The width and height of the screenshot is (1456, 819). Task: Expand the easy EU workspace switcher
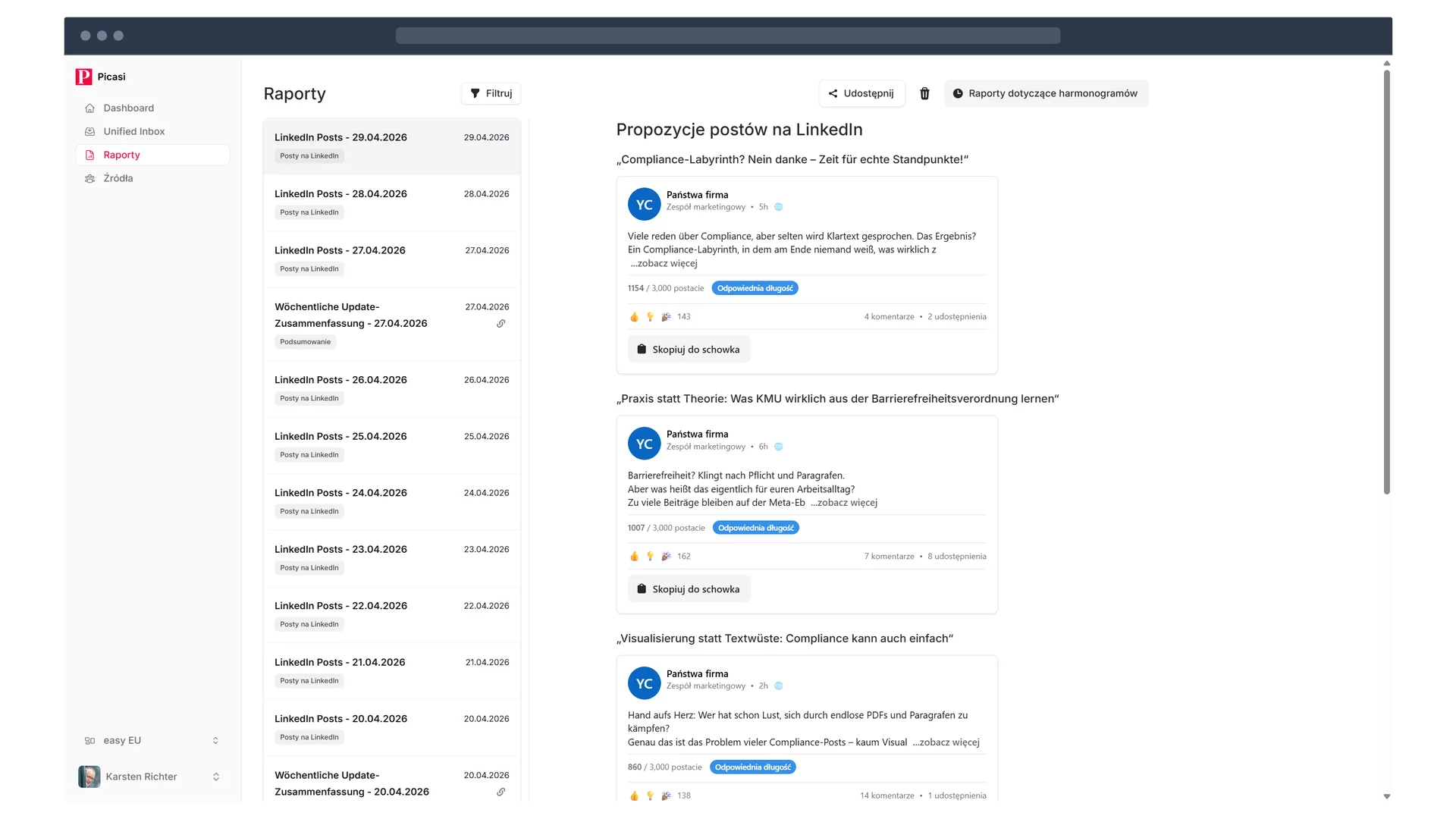(x=152, y=740)
